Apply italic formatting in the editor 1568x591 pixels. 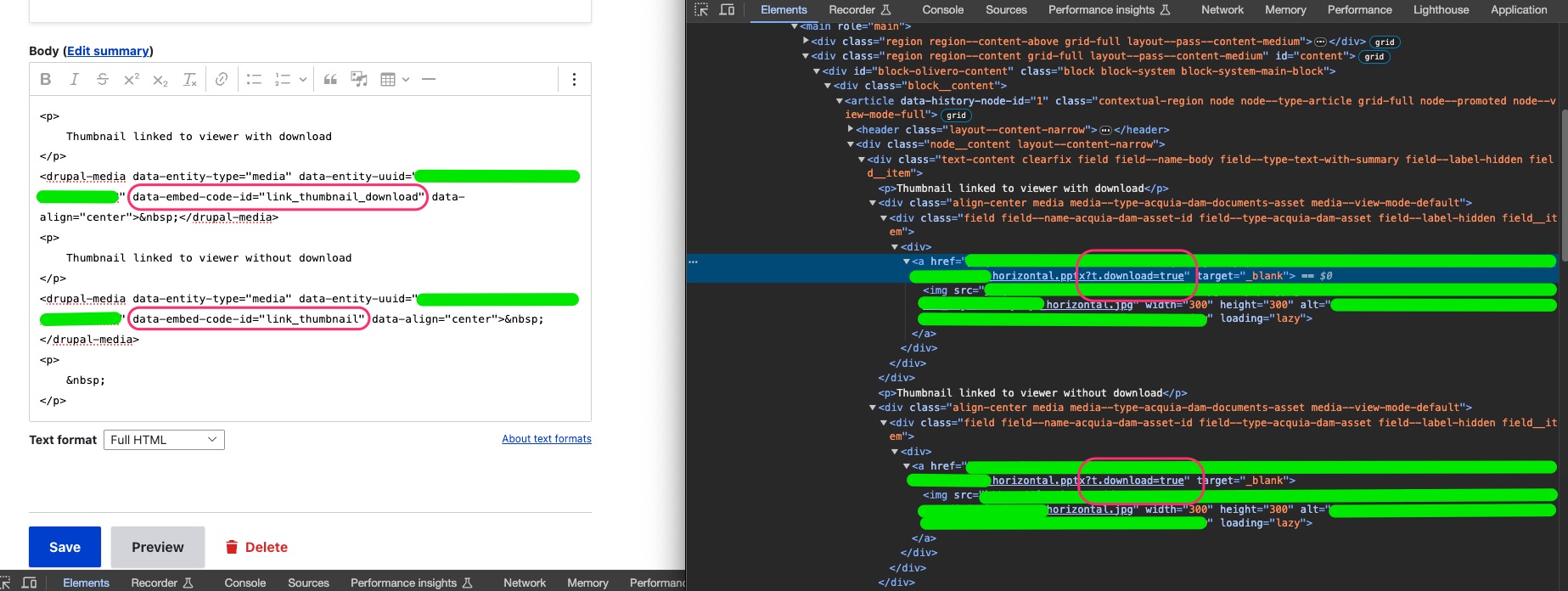(74, 79)
